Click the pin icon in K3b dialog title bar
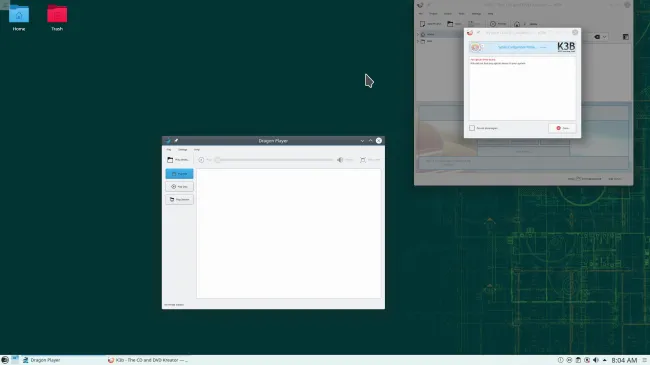The image size is (650, 365). 478,32
